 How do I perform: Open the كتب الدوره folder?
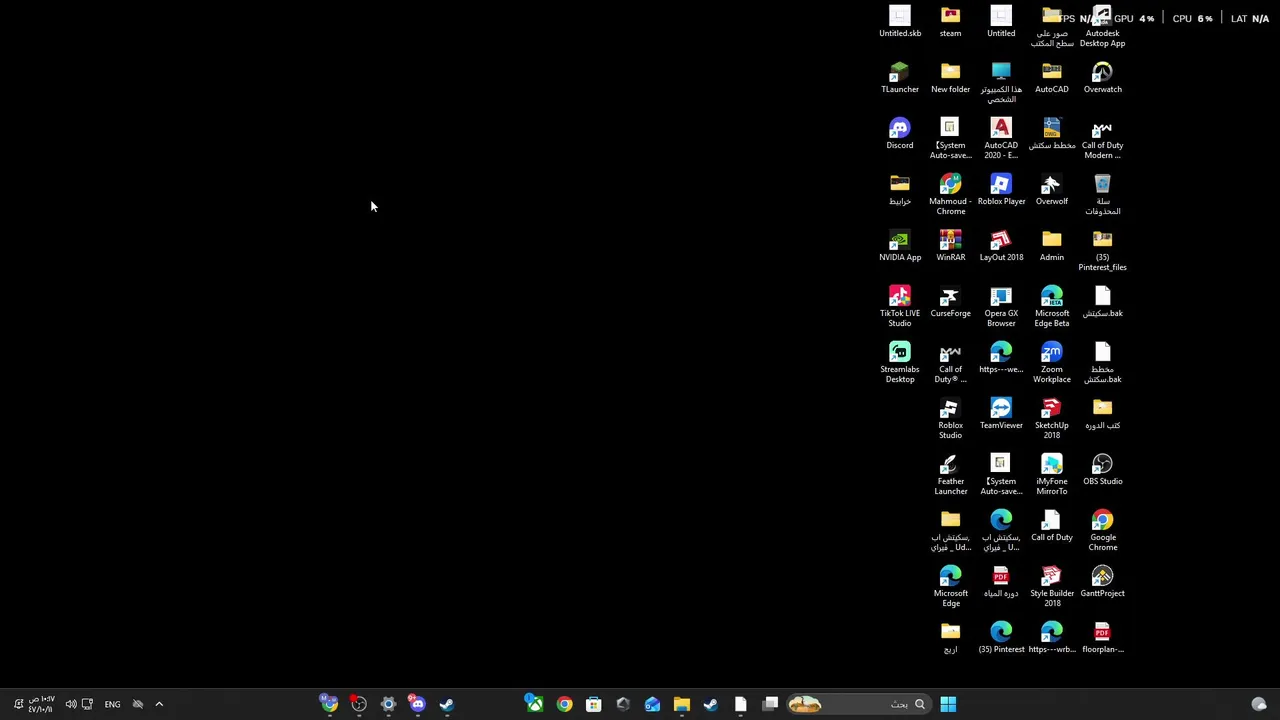(x=1102, y=414)
